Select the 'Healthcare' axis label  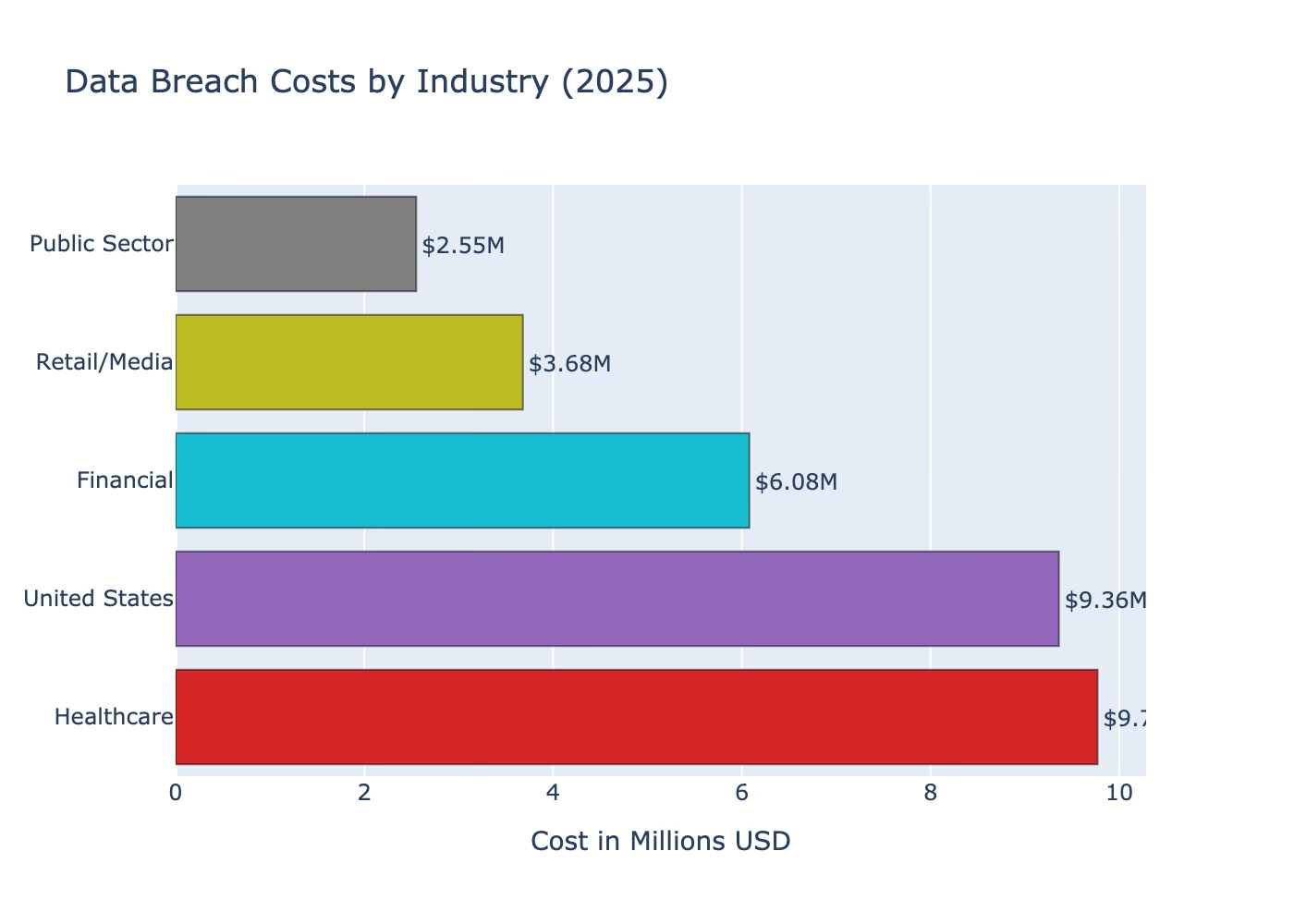[x=114, y=717]
